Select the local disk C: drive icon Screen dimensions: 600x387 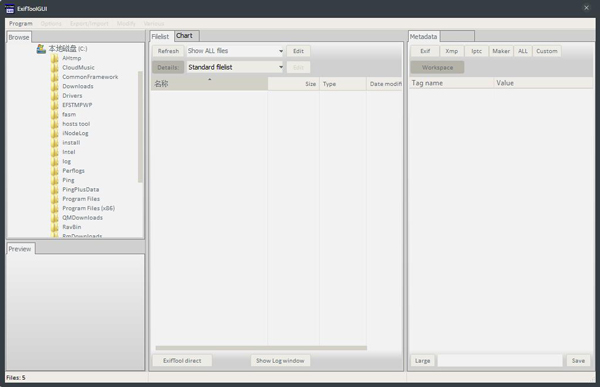(x=41, y=49)
